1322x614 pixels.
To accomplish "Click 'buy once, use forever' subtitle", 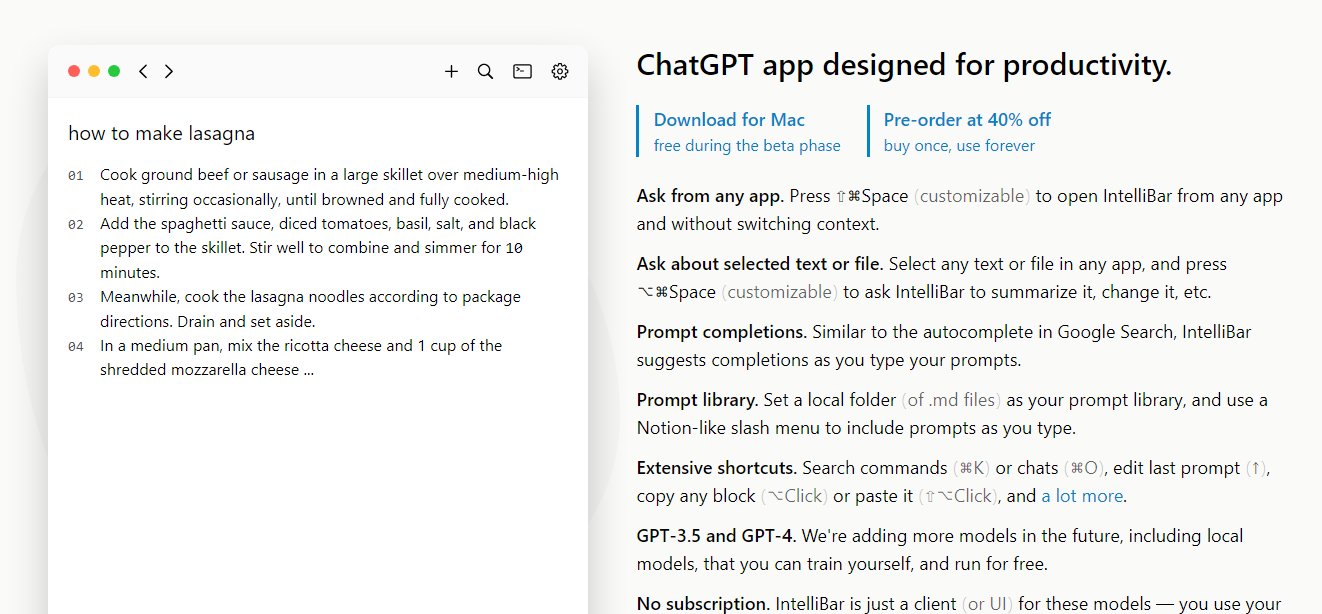I will coord(959,146).
